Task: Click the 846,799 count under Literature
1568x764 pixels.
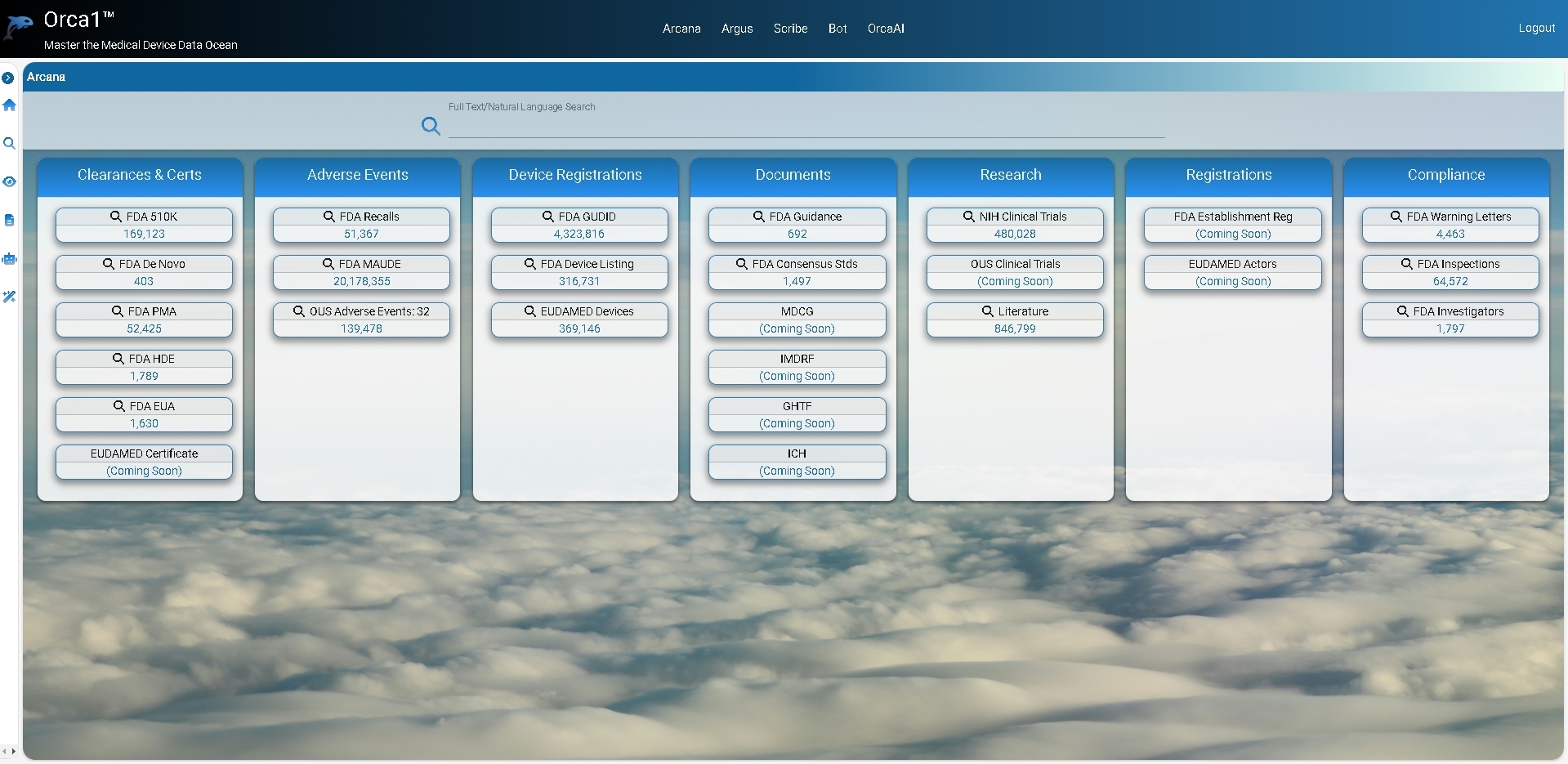Action: tap(1015, 329)
